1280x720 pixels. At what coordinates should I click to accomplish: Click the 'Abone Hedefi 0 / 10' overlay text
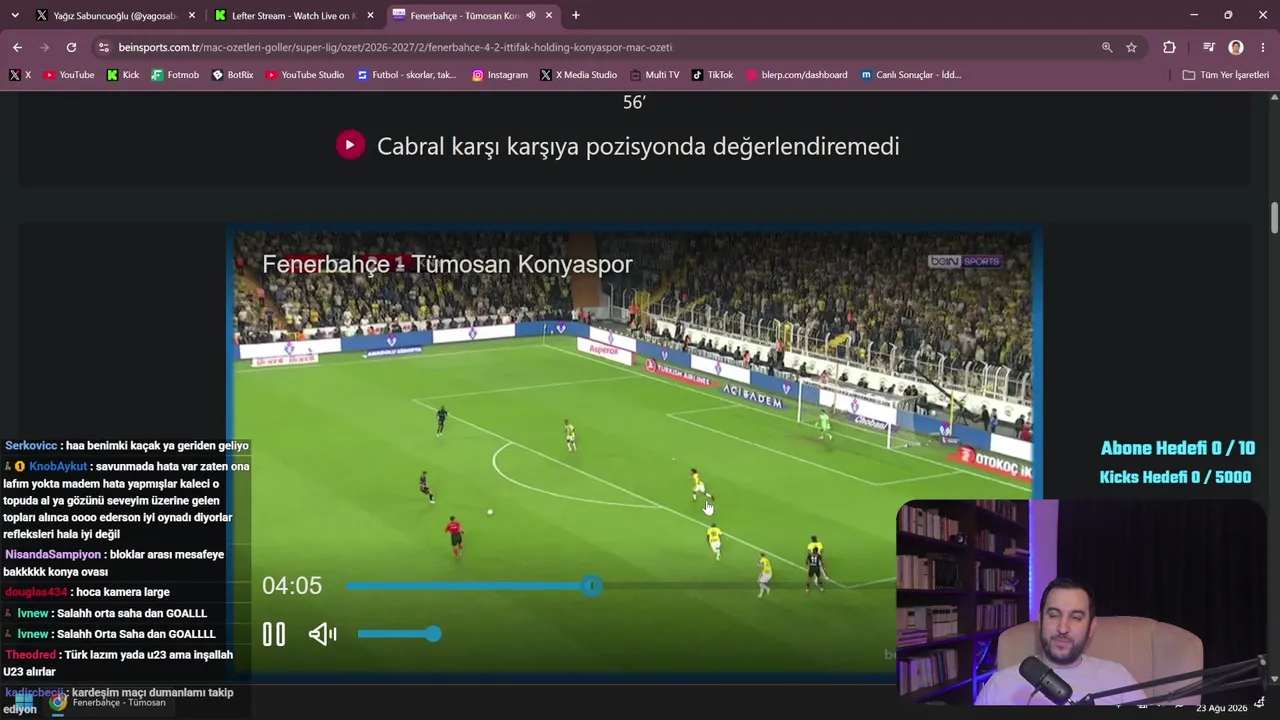point(1177,449)
